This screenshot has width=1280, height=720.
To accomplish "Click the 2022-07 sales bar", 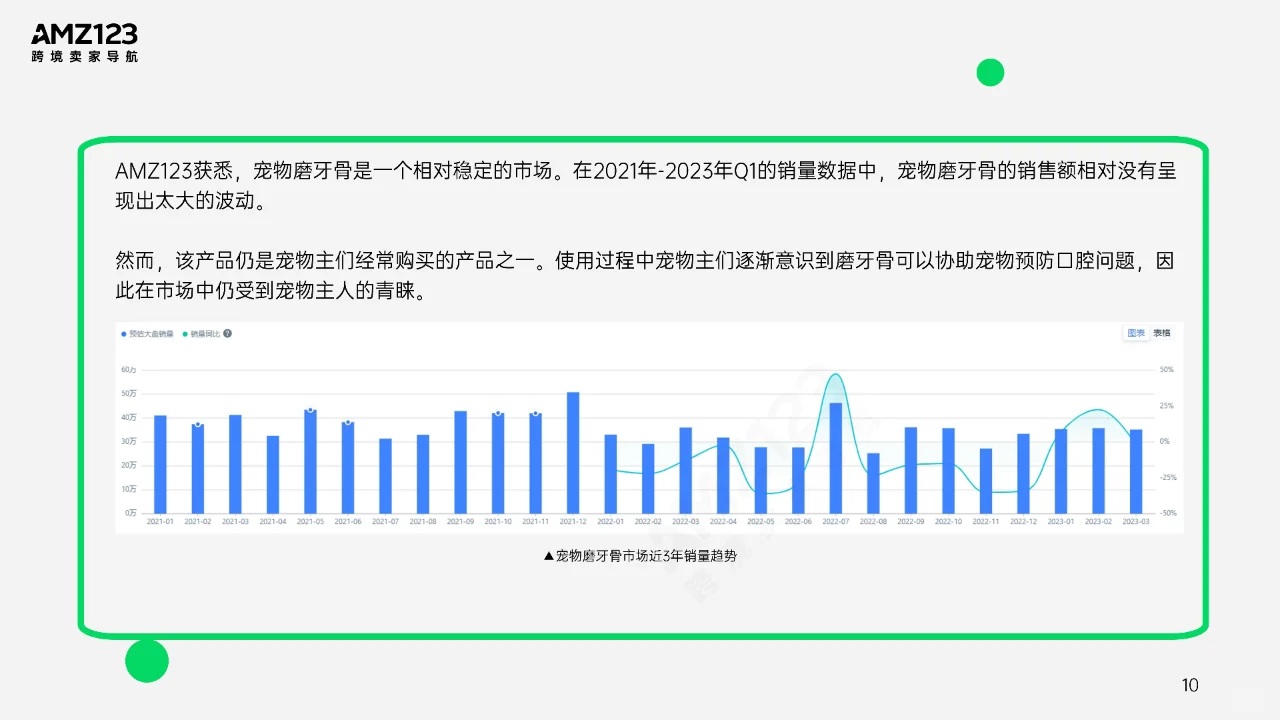I will click(836, 458).
